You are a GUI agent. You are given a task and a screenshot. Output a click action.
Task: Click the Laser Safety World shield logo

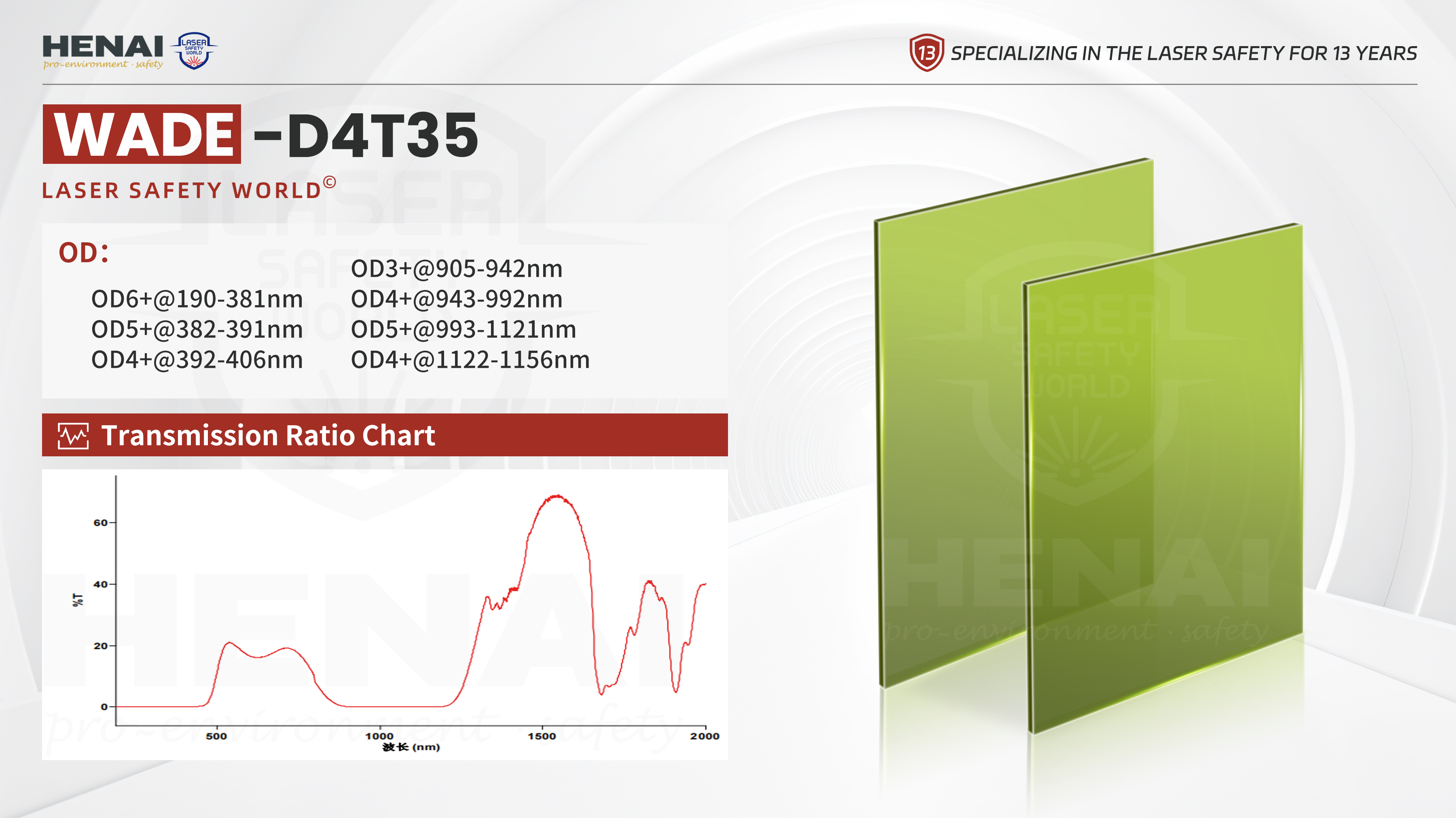coord(195,51)
